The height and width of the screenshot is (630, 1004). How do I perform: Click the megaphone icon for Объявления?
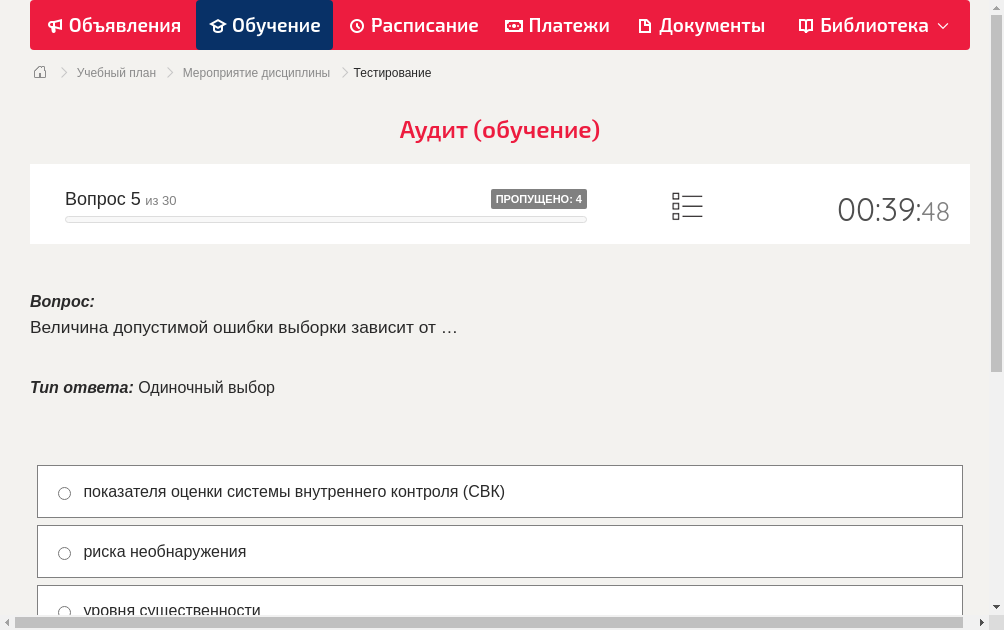point(54,25)
